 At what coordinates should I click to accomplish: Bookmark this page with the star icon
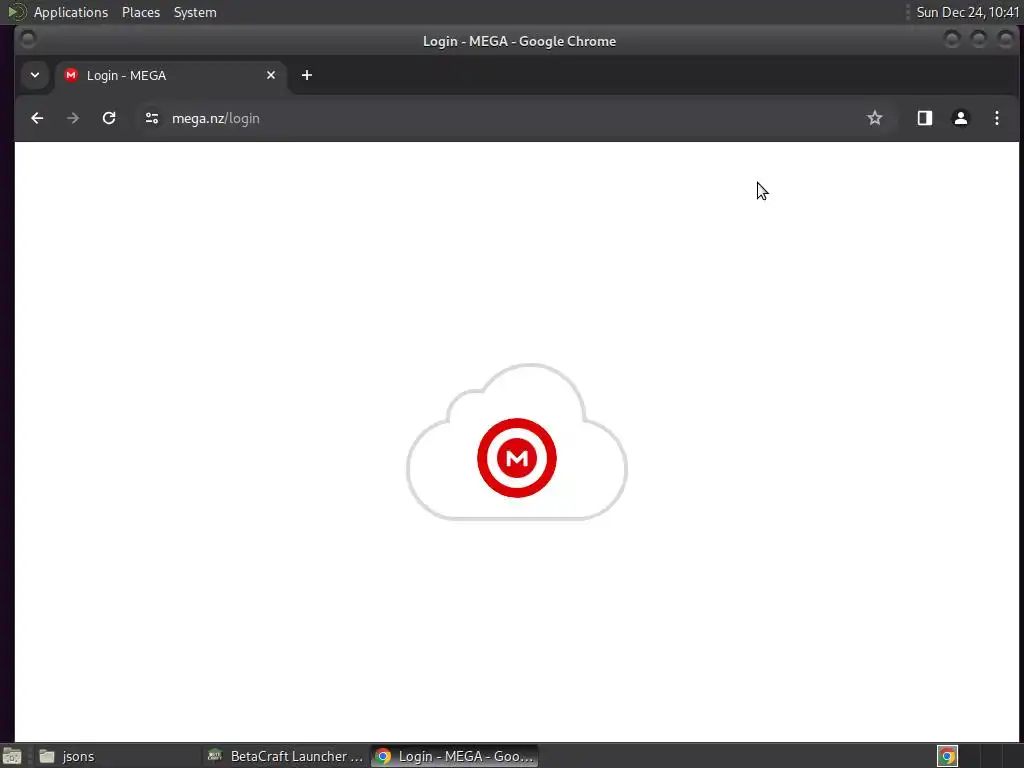pyautogui.click(x=874, y=118)
